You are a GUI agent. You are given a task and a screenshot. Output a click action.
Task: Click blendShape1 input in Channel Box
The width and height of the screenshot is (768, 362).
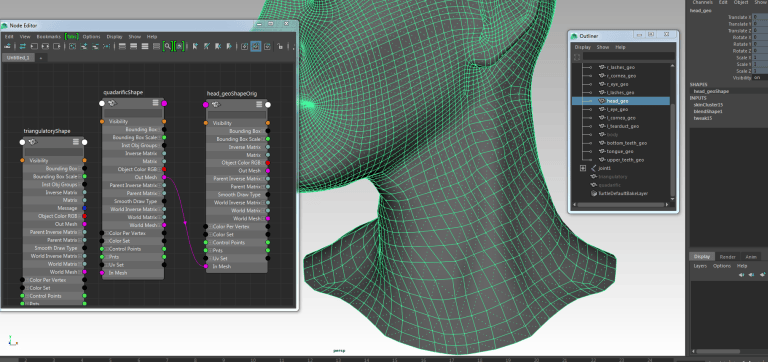point(708,111)
